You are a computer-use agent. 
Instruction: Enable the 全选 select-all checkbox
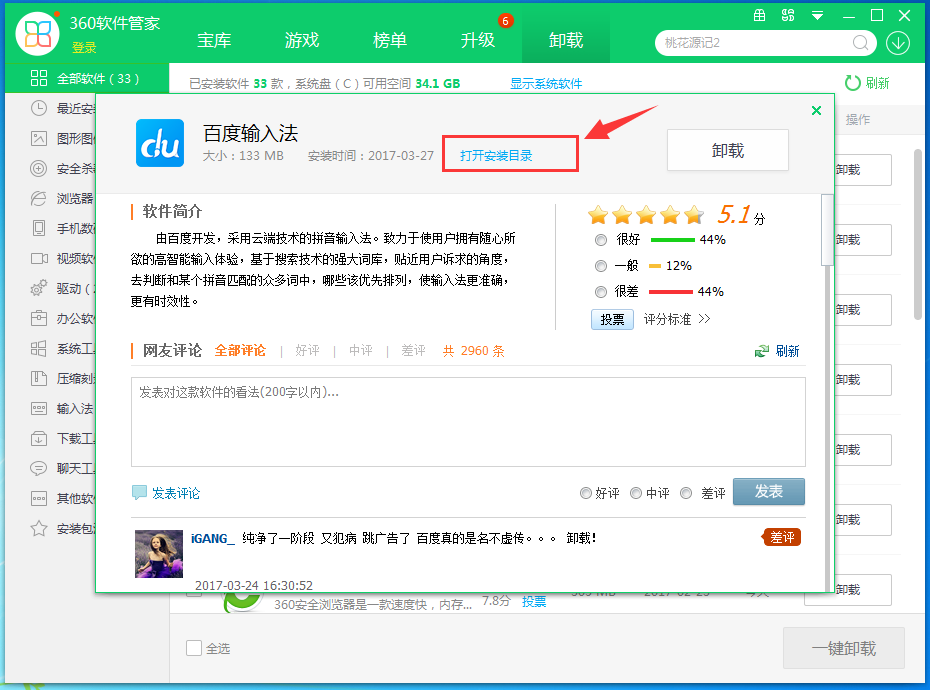[x=193, y=648]
